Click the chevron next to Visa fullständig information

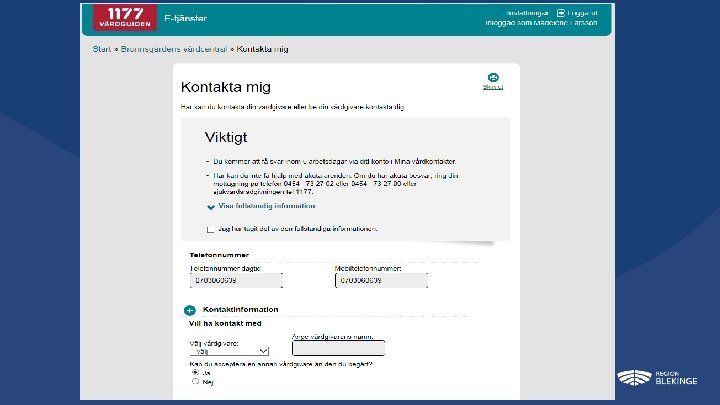point(211,207)
